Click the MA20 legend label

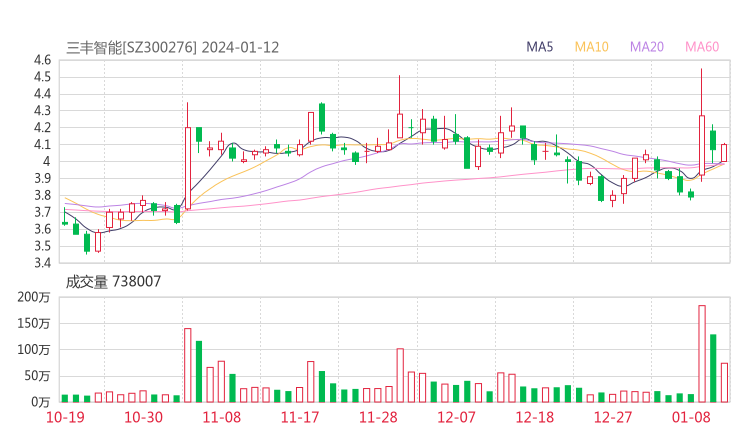tap(647, 47)
